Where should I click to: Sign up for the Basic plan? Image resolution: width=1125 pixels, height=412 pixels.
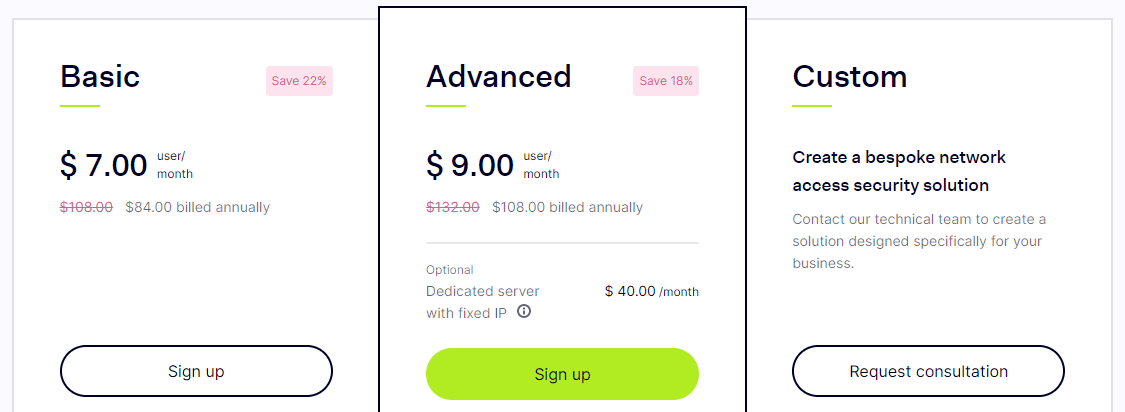[196, 371]
